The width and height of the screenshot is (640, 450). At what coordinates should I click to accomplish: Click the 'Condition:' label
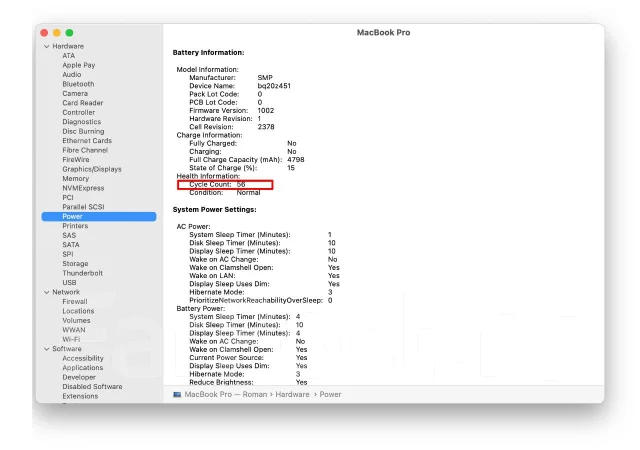click(206, 193)
